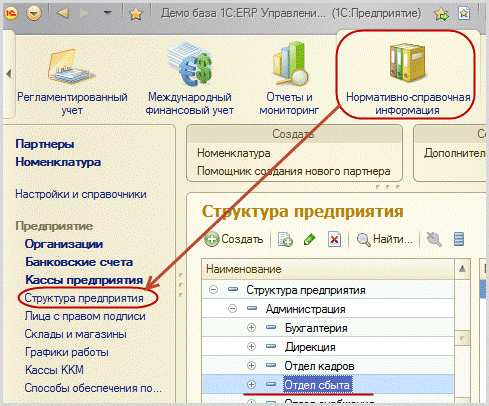Screen dimensions: 489x406
Task: Click the 1C application logo icon
Action: [11, 13]
